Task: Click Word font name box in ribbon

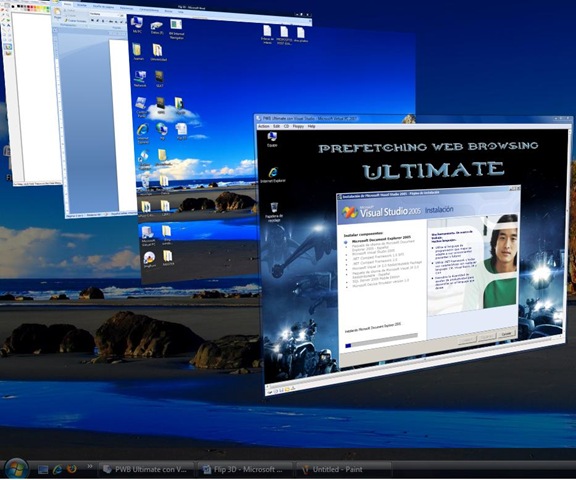Action: pyautogui.click(x=105, y=14)
